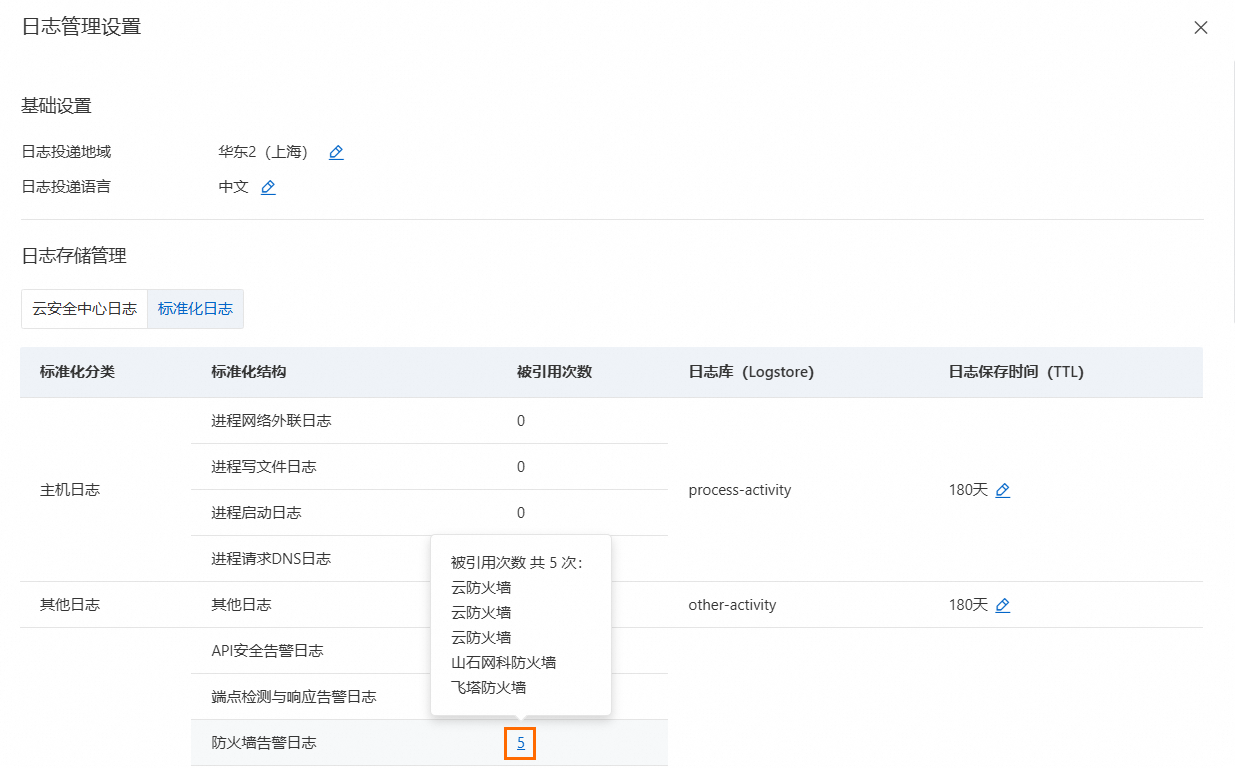Edit TTL for process-activity logstore
Screen dimensions: 1235x768
[x=1003, y=490]
